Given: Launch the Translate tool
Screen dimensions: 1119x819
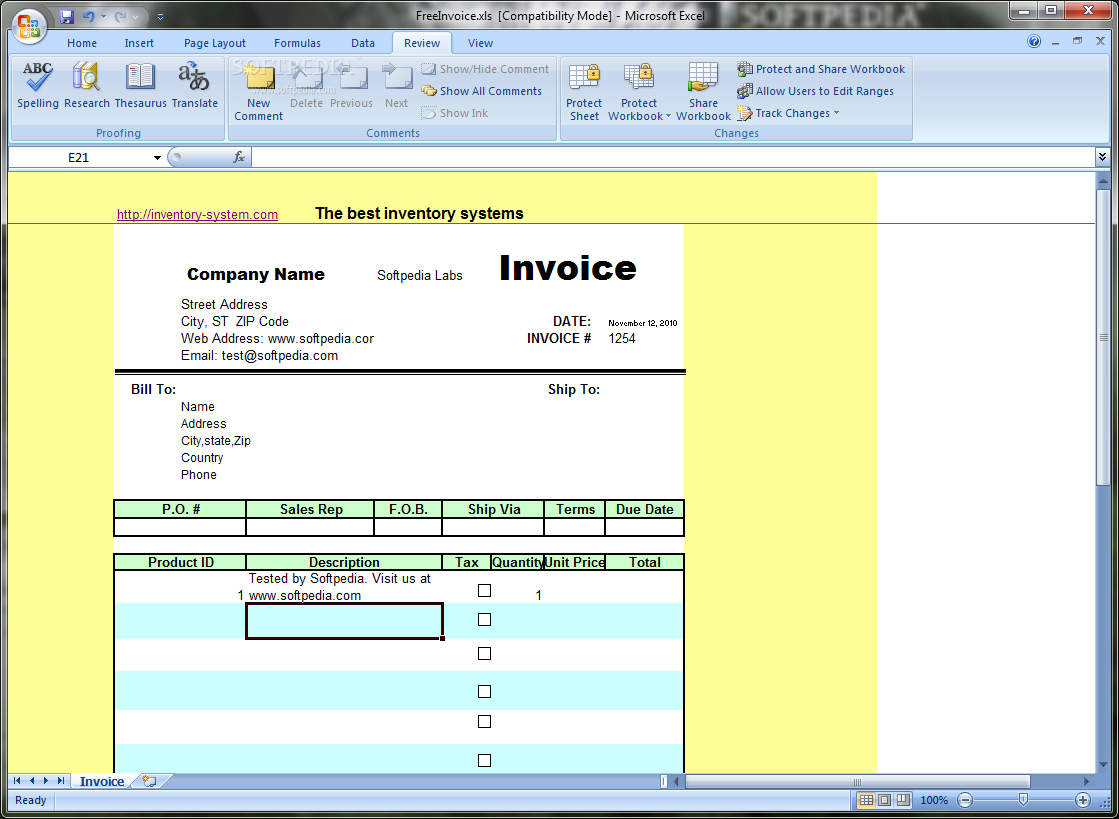Looking at the screenshot, I should [194, 85].
